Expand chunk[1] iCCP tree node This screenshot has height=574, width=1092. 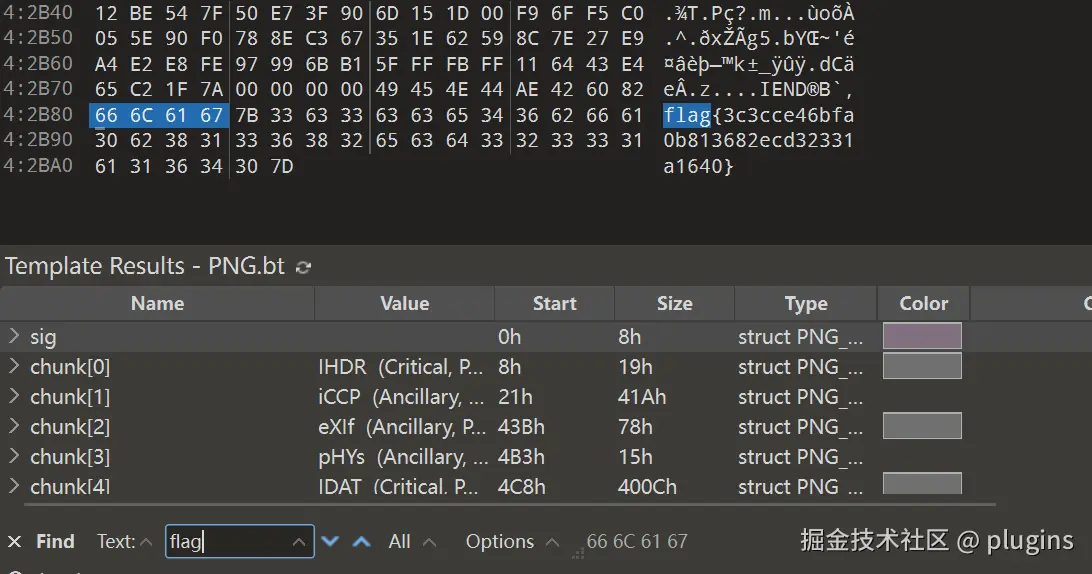pos(14,397)
